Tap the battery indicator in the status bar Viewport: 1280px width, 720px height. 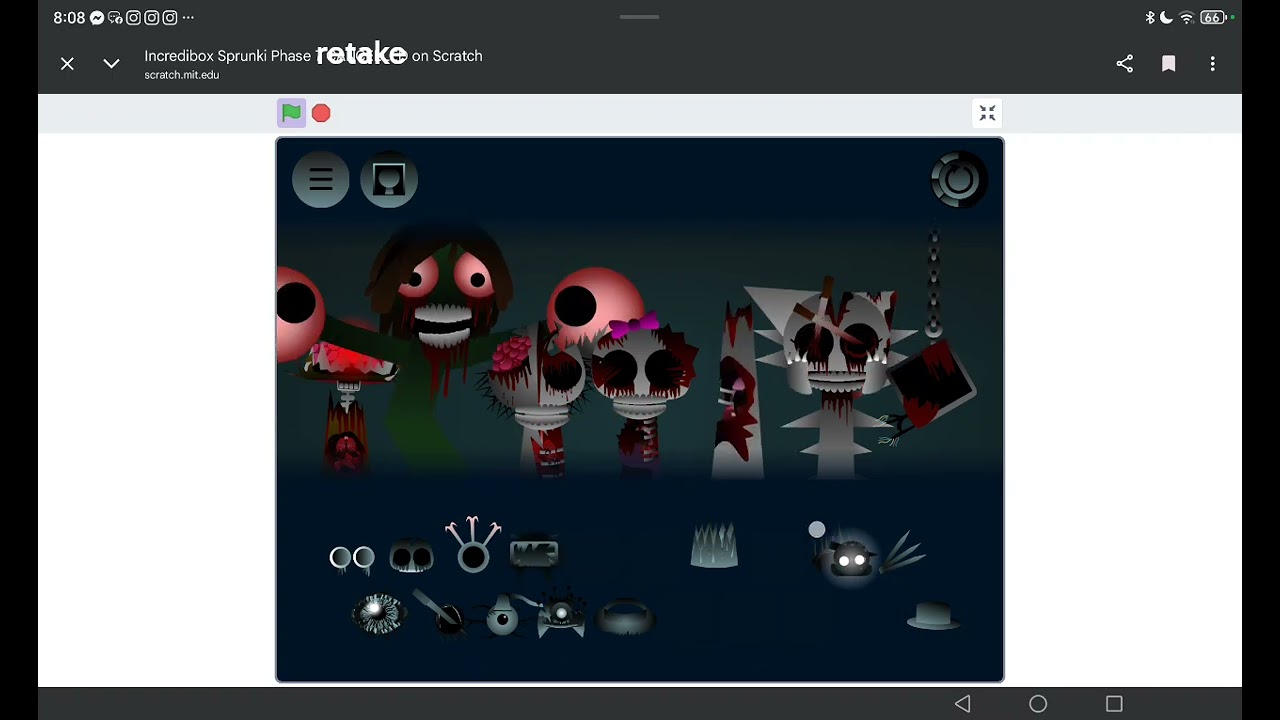click(x=1213, y=18)
